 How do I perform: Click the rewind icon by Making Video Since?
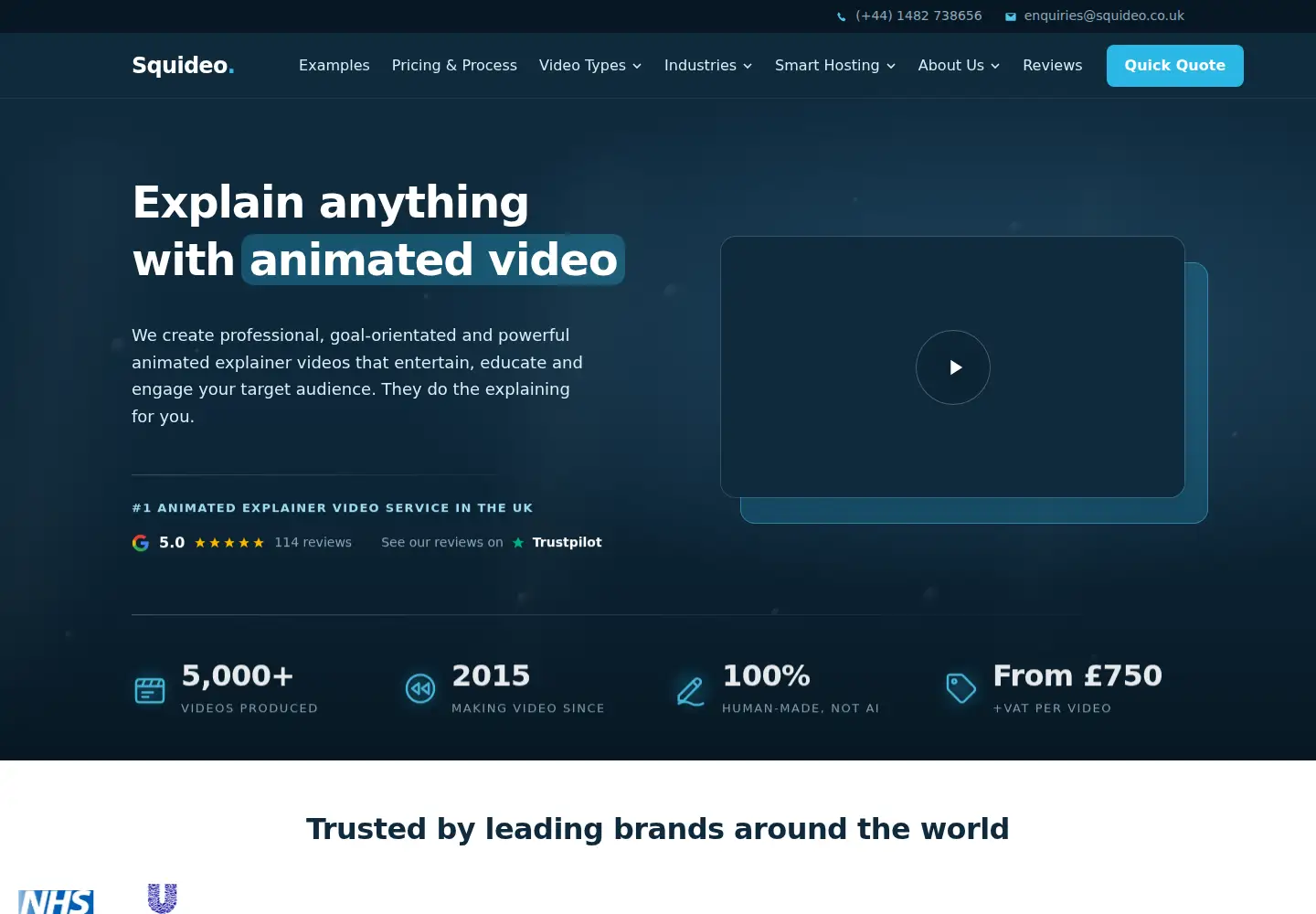[x=420, y=688]
